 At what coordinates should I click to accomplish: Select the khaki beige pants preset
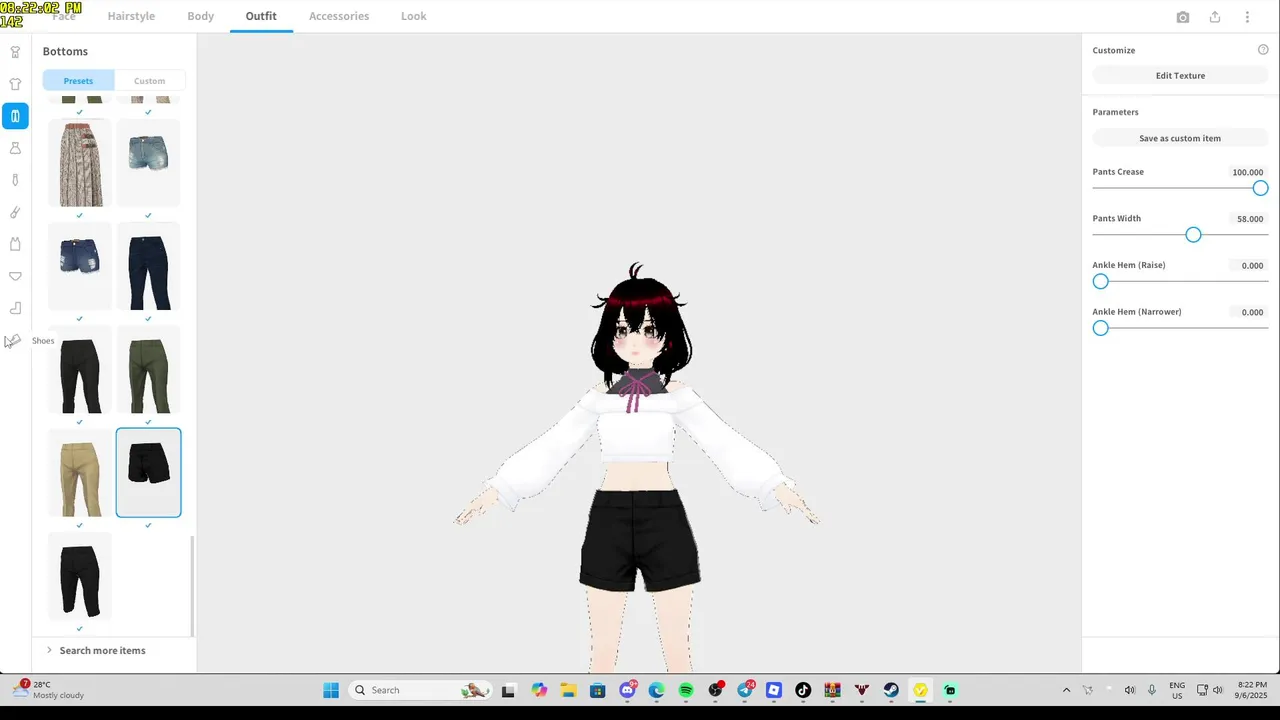(80, 473)
